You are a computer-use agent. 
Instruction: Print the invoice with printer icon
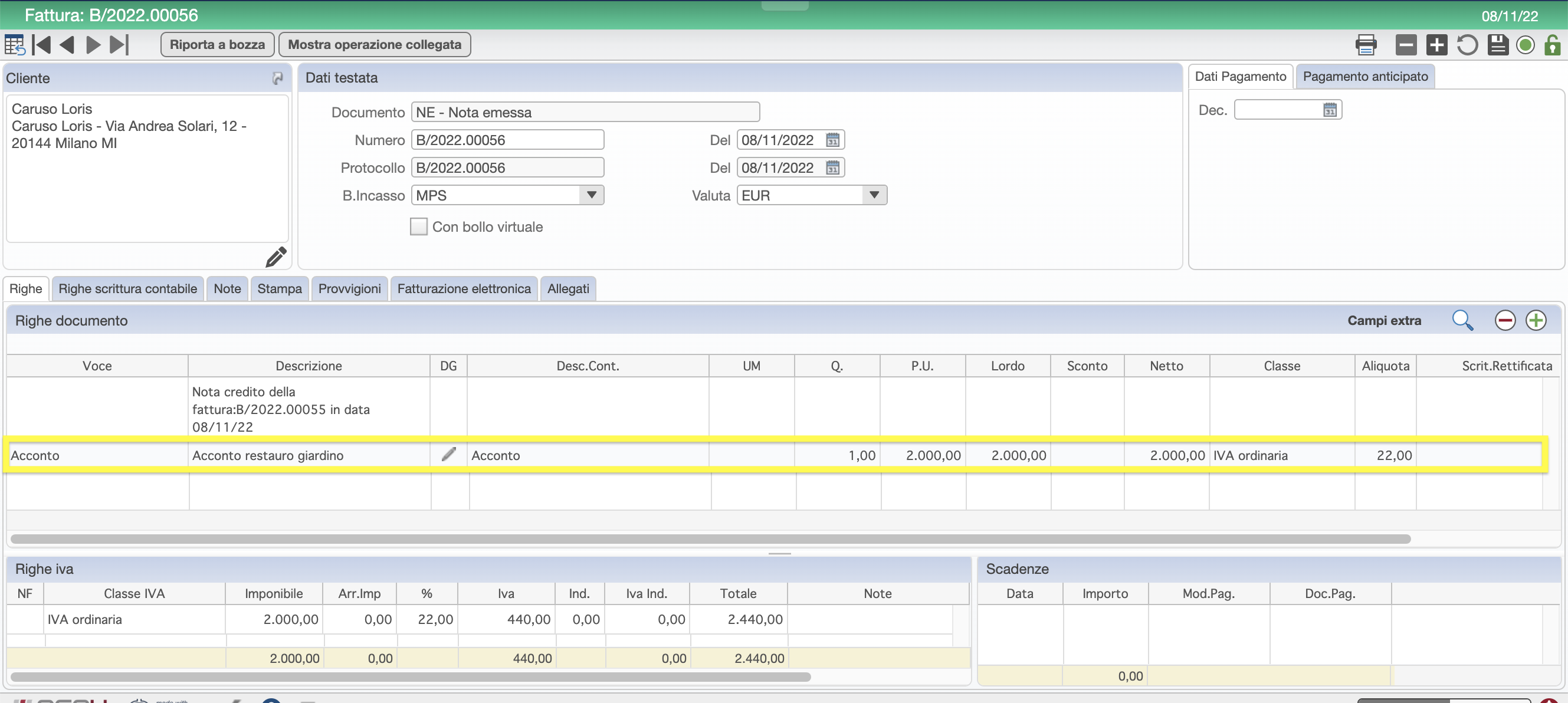(1366, 44)
